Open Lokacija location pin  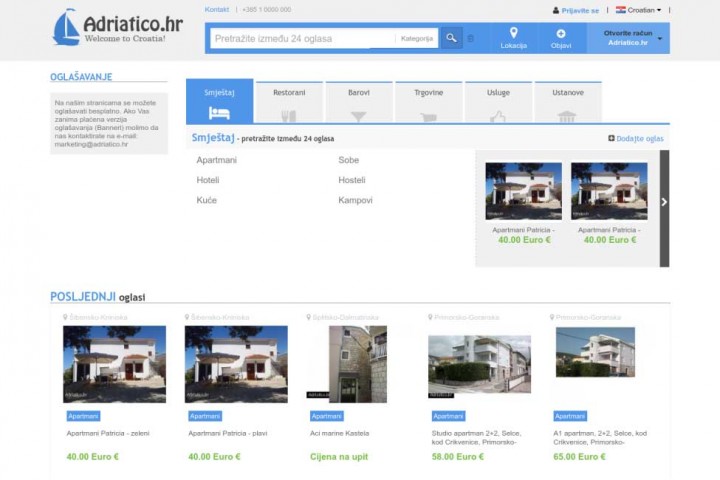(x=513, y=33)
